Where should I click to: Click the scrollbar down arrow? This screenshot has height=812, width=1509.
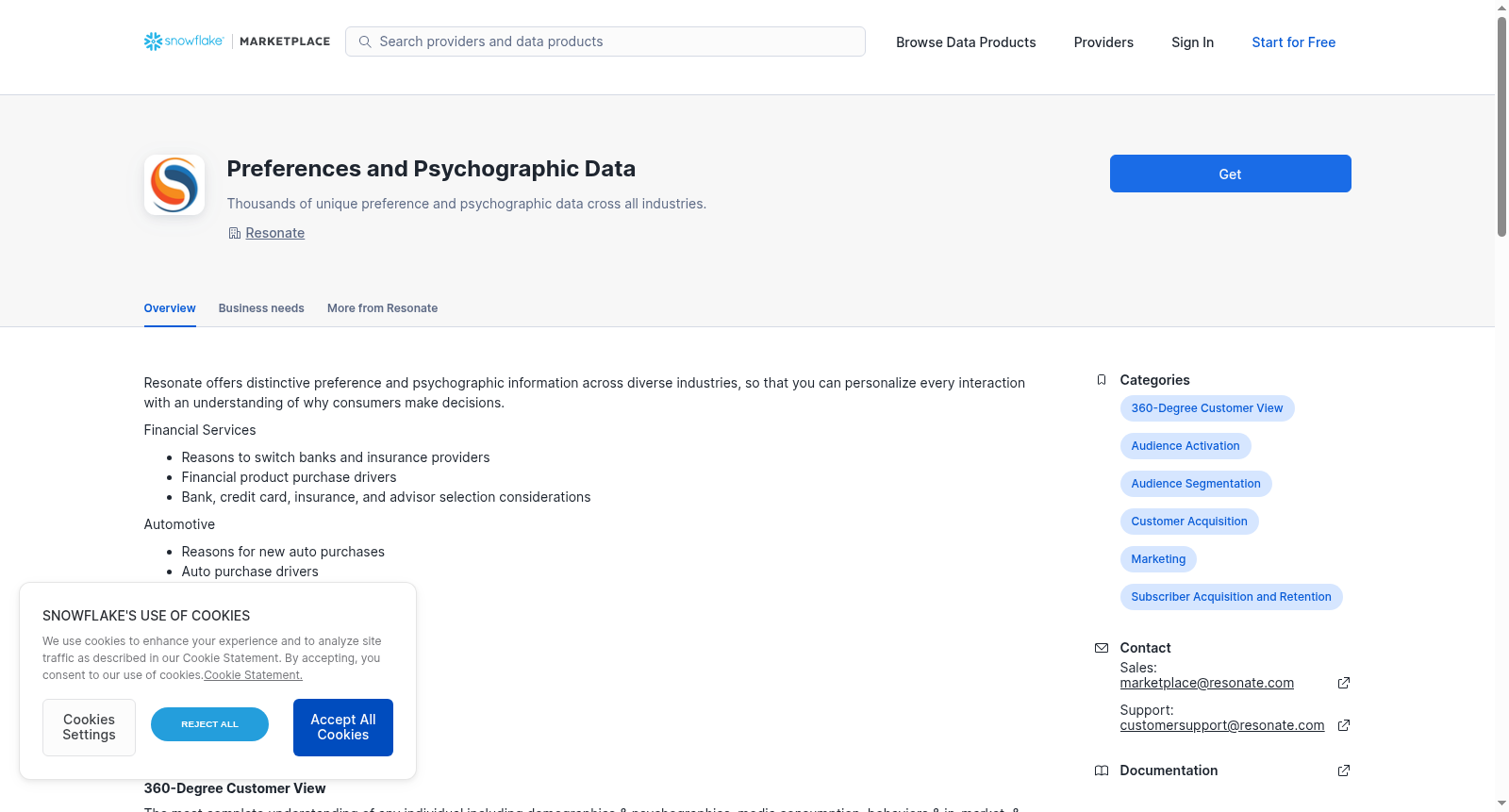tap(1501, 804)
